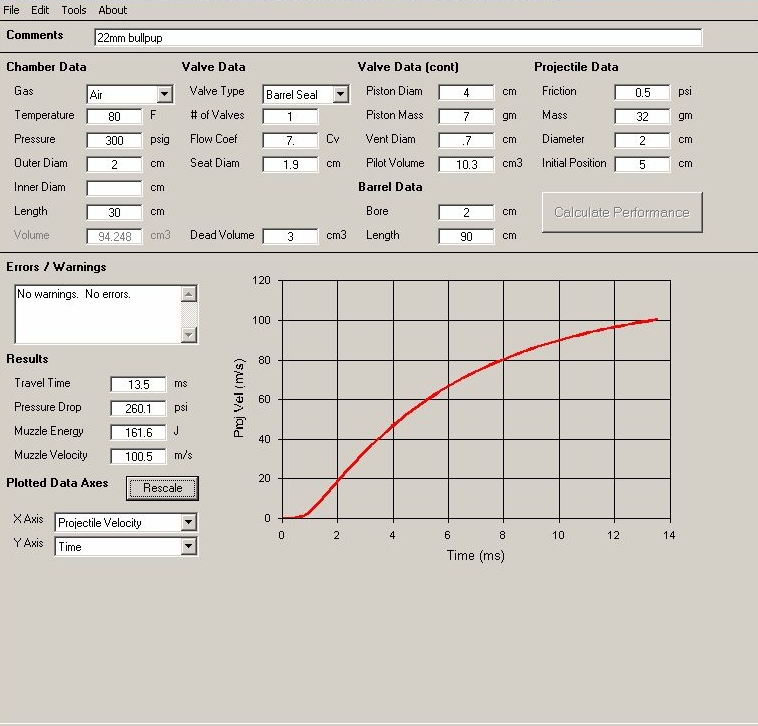Open the Y Axis plot variable dropdown

[189, 546]
